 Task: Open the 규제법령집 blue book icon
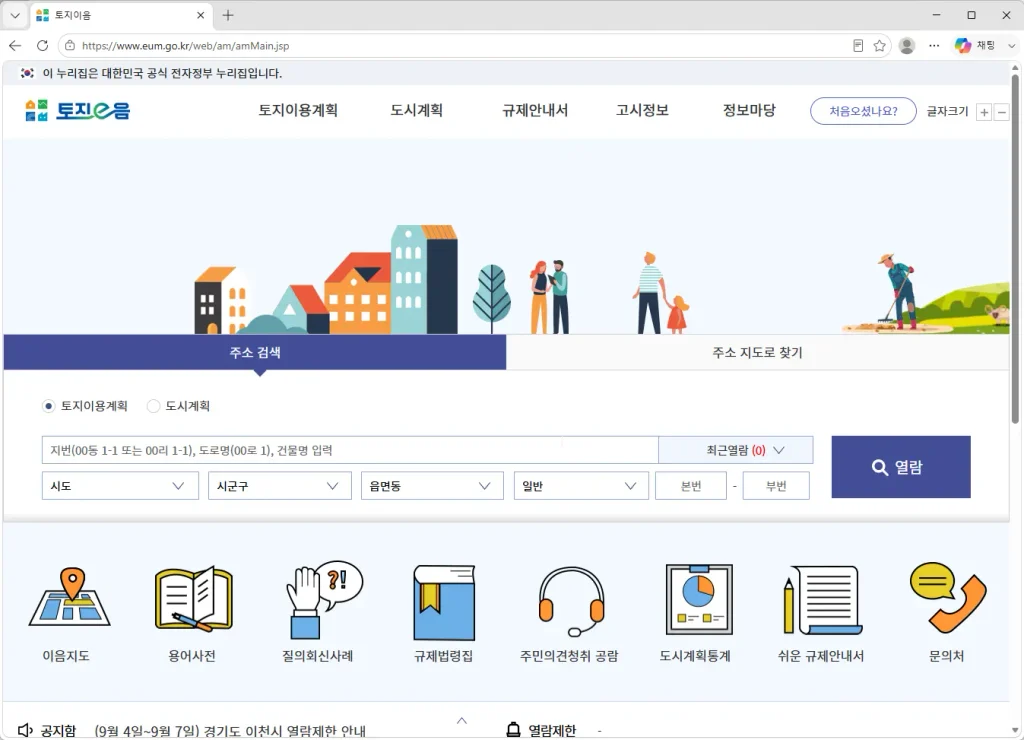point(444,602)
